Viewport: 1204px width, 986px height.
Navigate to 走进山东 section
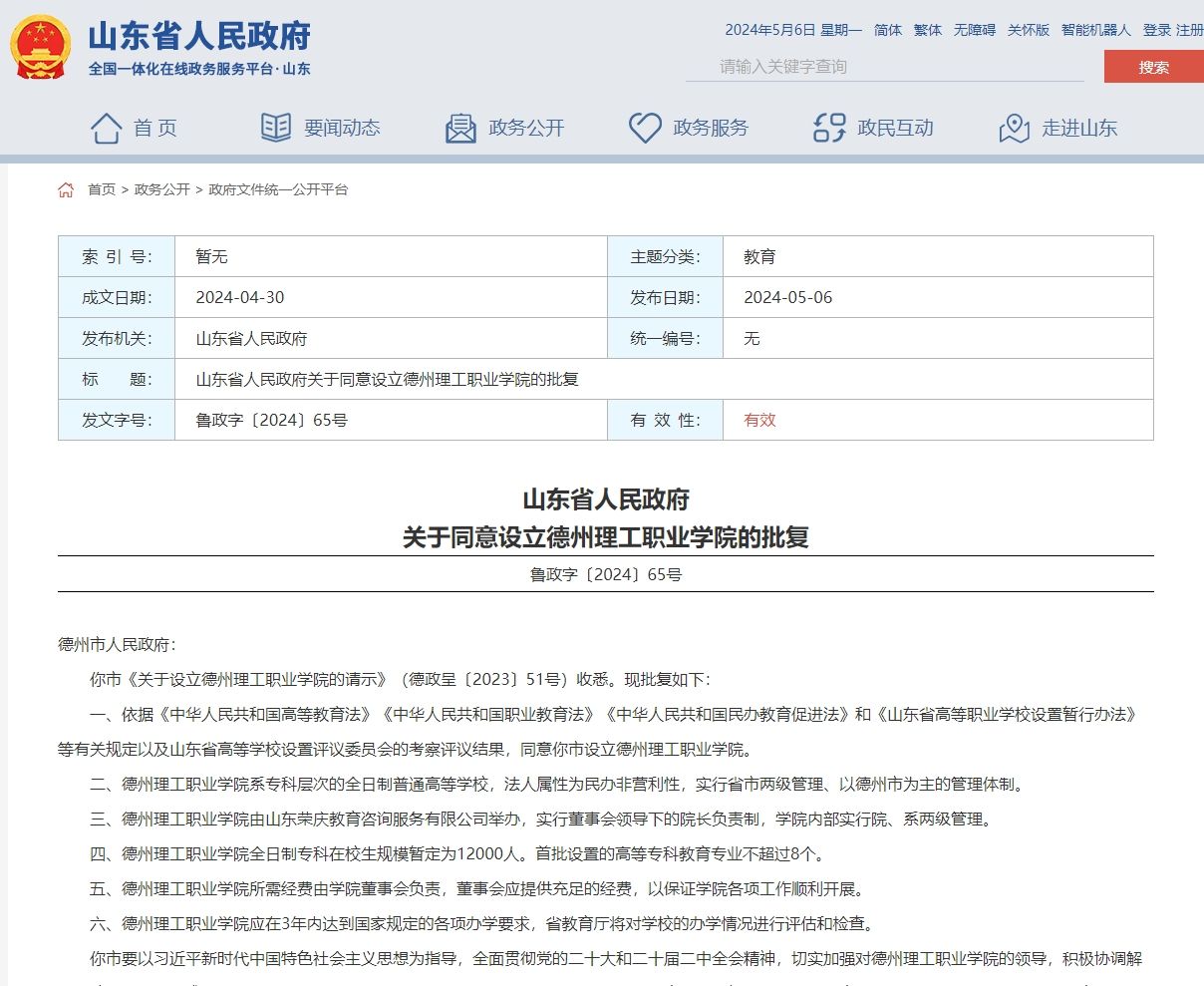(1079, 128)
